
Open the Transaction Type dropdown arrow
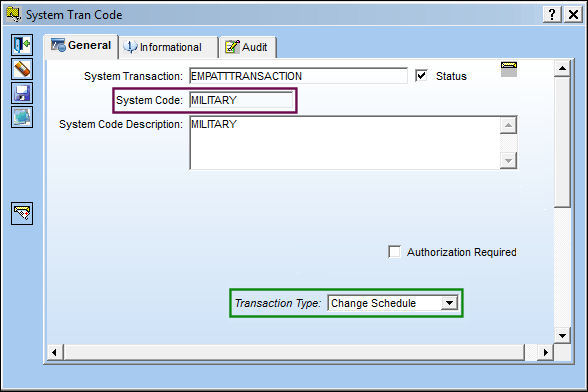click(x=449, y=303)
